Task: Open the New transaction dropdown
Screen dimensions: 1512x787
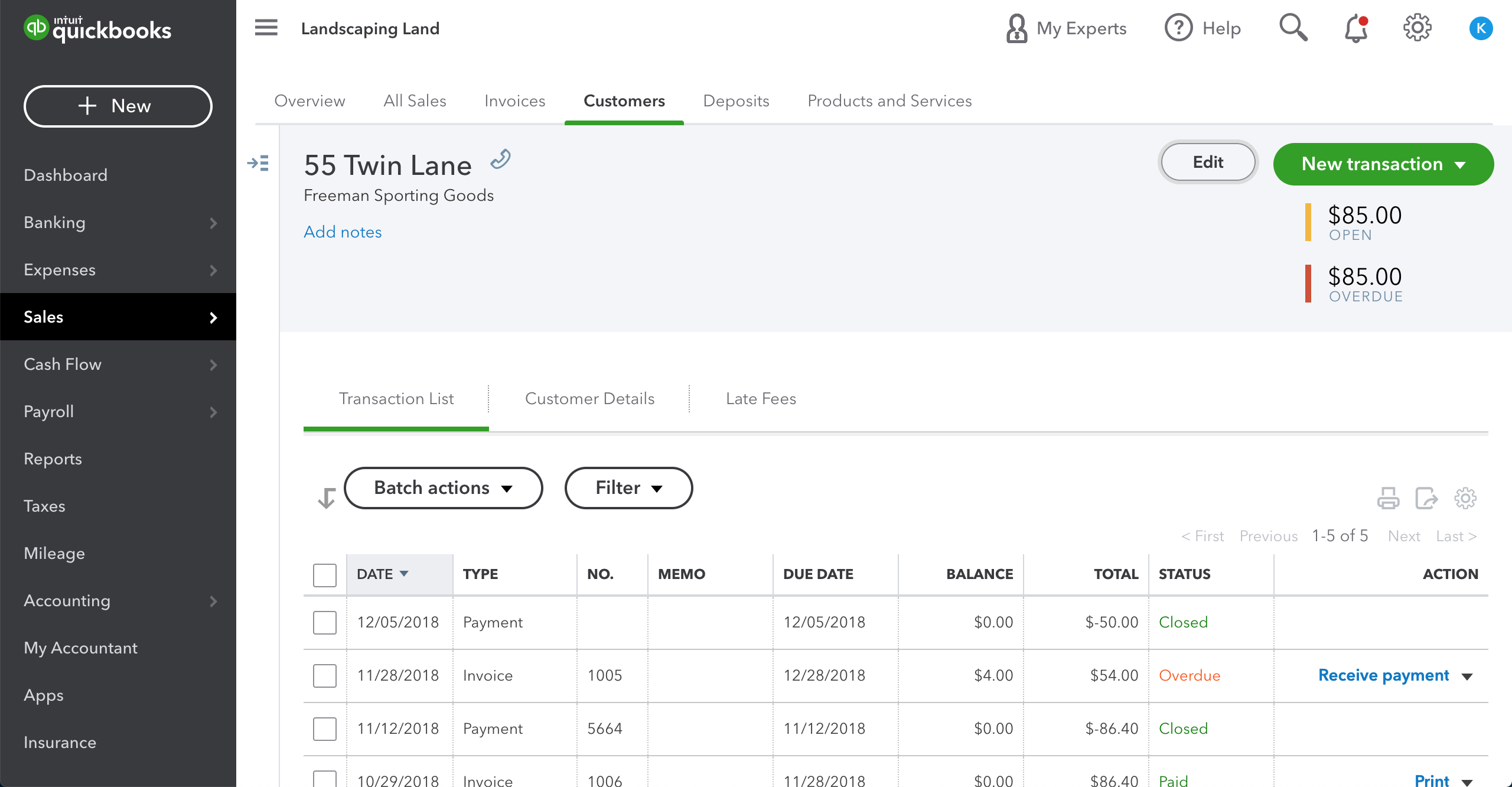Action: pos(1383,164)
